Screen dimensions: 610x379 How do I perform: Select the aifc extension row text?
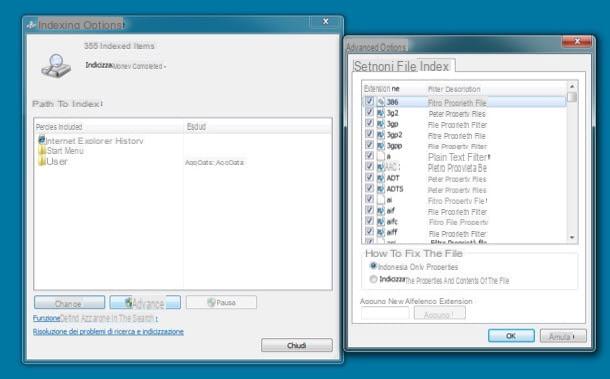coord(392,222)
